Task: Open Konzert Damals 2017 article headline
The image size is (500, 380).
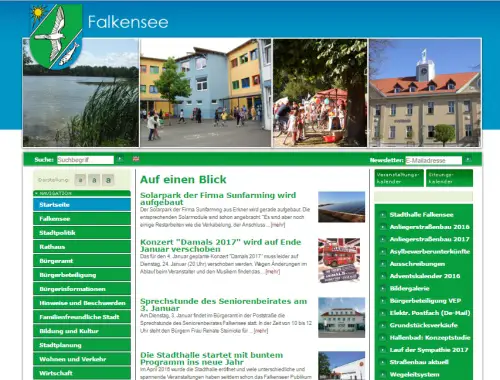Action: tap(221, 245)
